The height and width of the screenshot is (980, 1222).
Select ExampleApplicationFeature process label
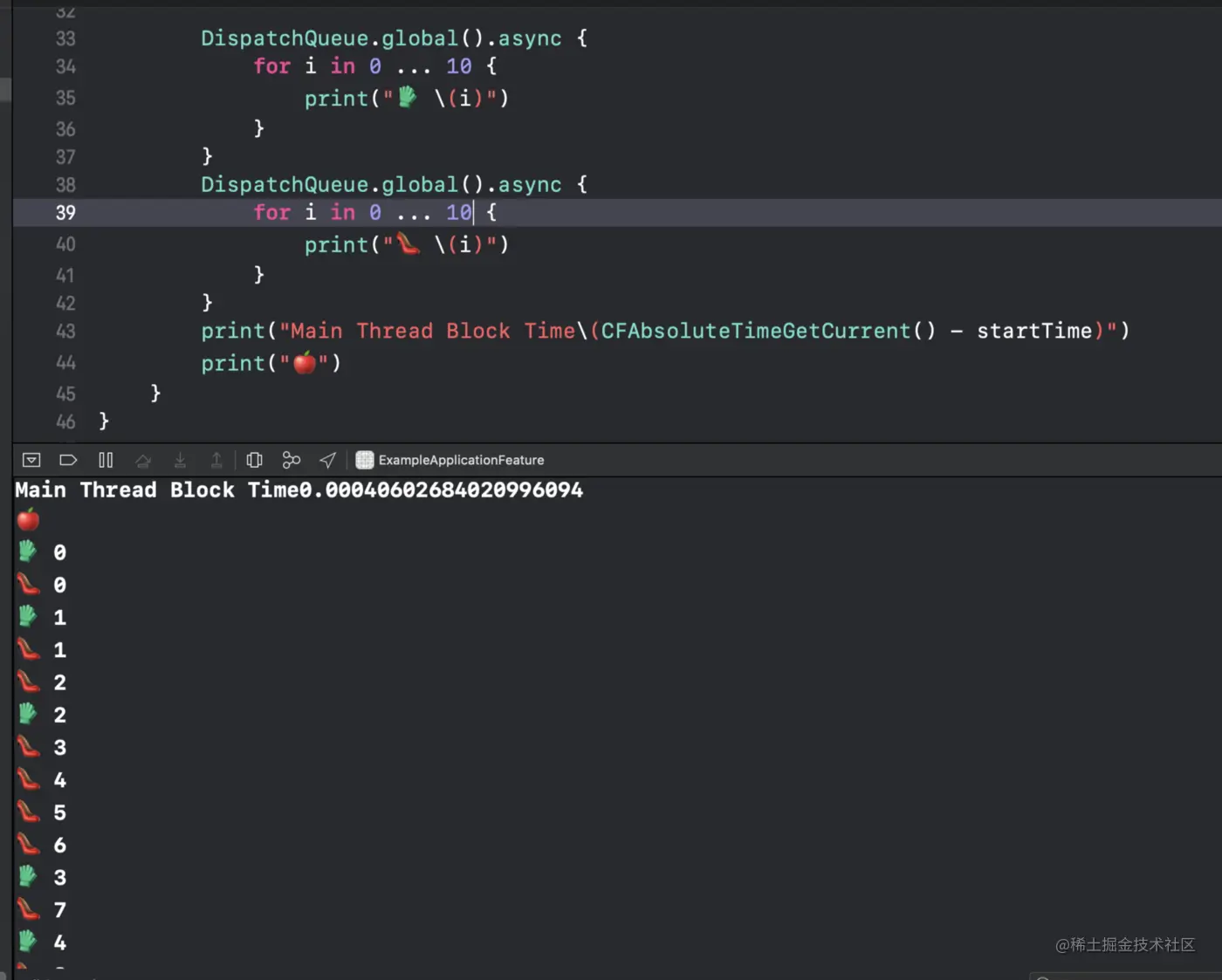[461, 460]
